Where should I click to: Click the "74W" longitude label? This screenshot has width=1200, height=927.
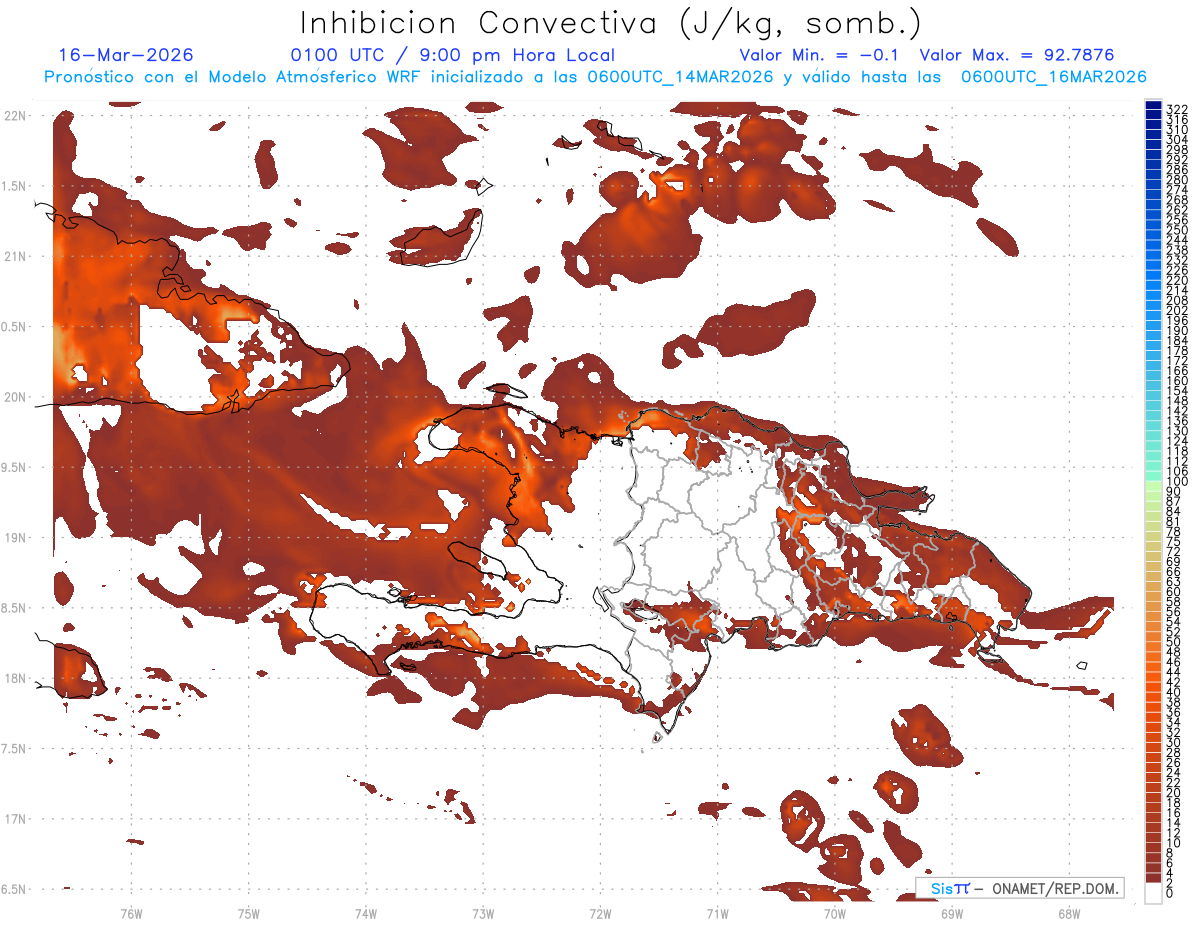point(366,913)
